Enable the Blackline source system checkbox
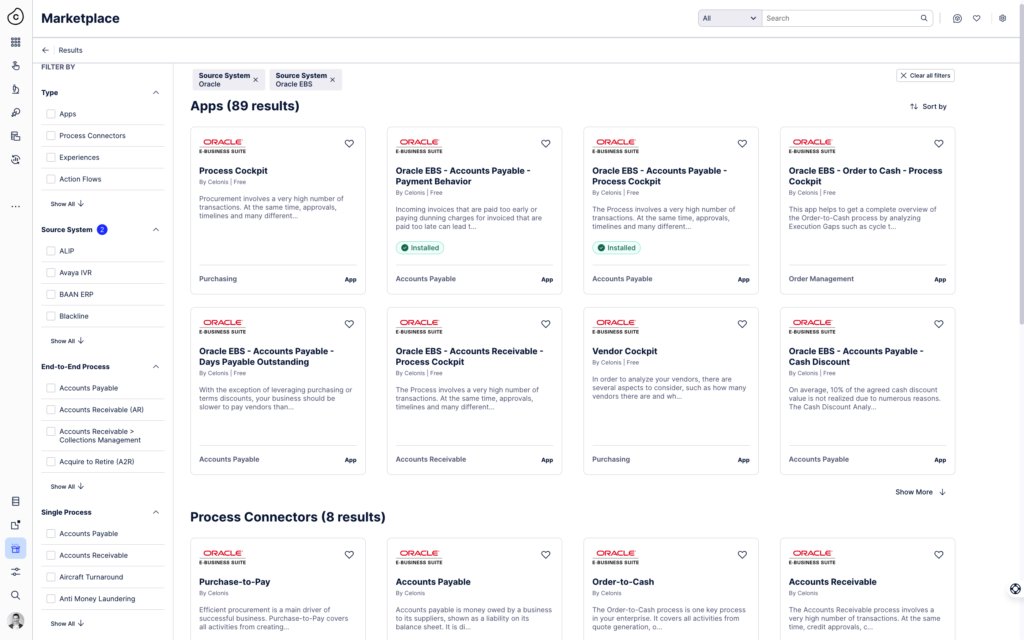Screen dimensions: 1024x640 click(51, 316)
